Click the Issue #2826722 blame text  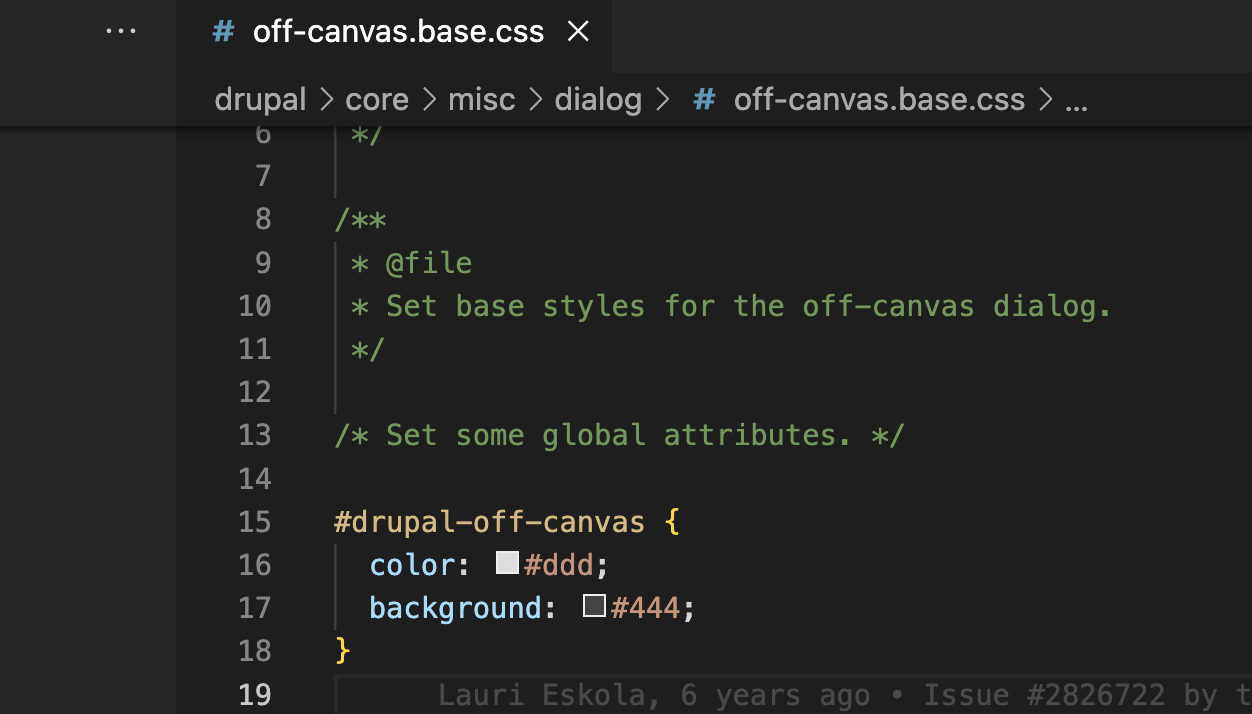tap(1043, 695)
